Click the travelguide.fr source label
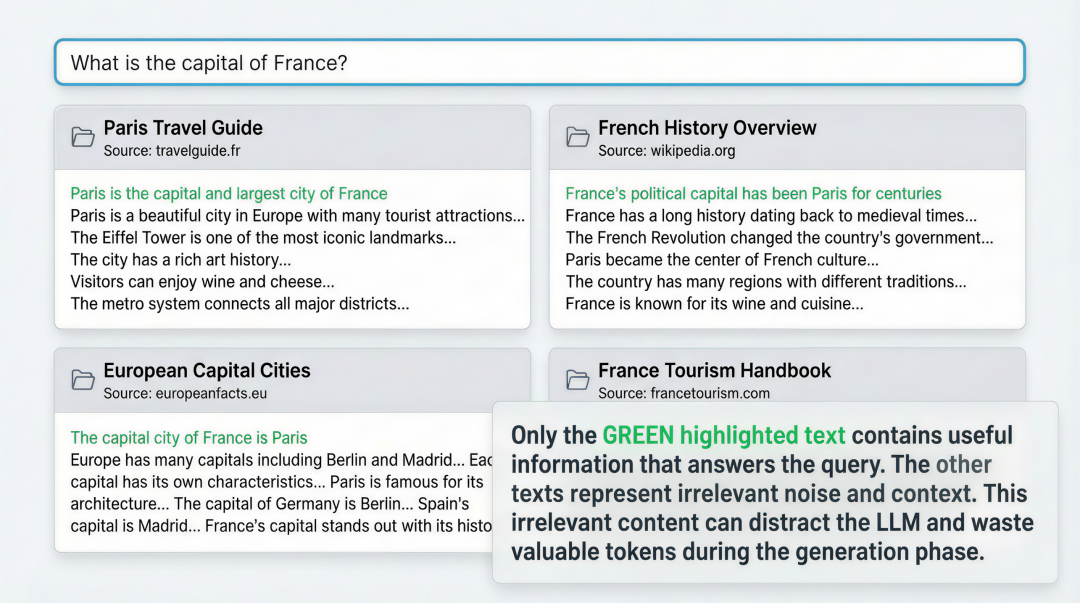 (x=172, y=151)
